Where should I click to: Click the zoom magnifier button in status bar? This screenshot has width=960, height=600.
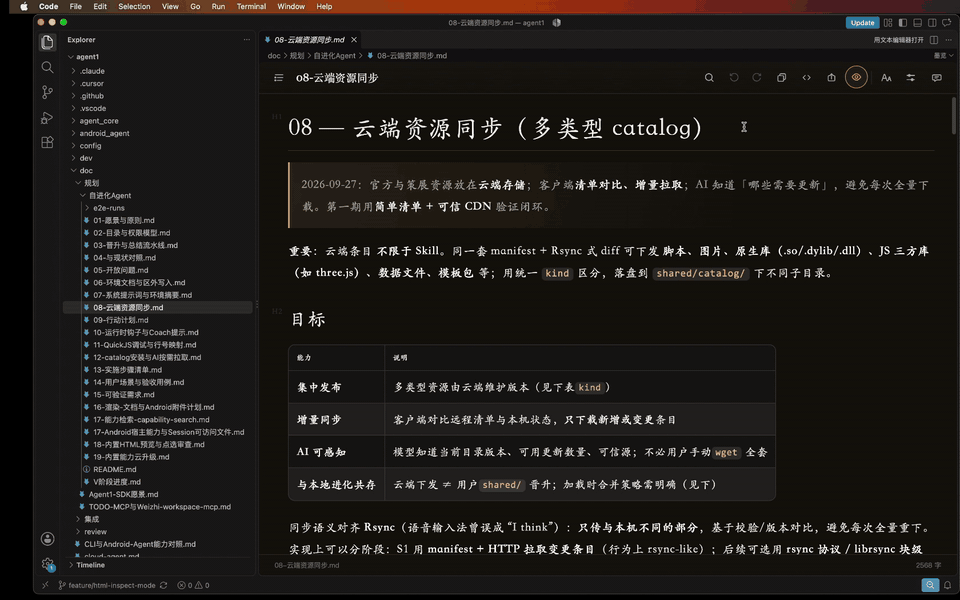(x=930, y=585)
